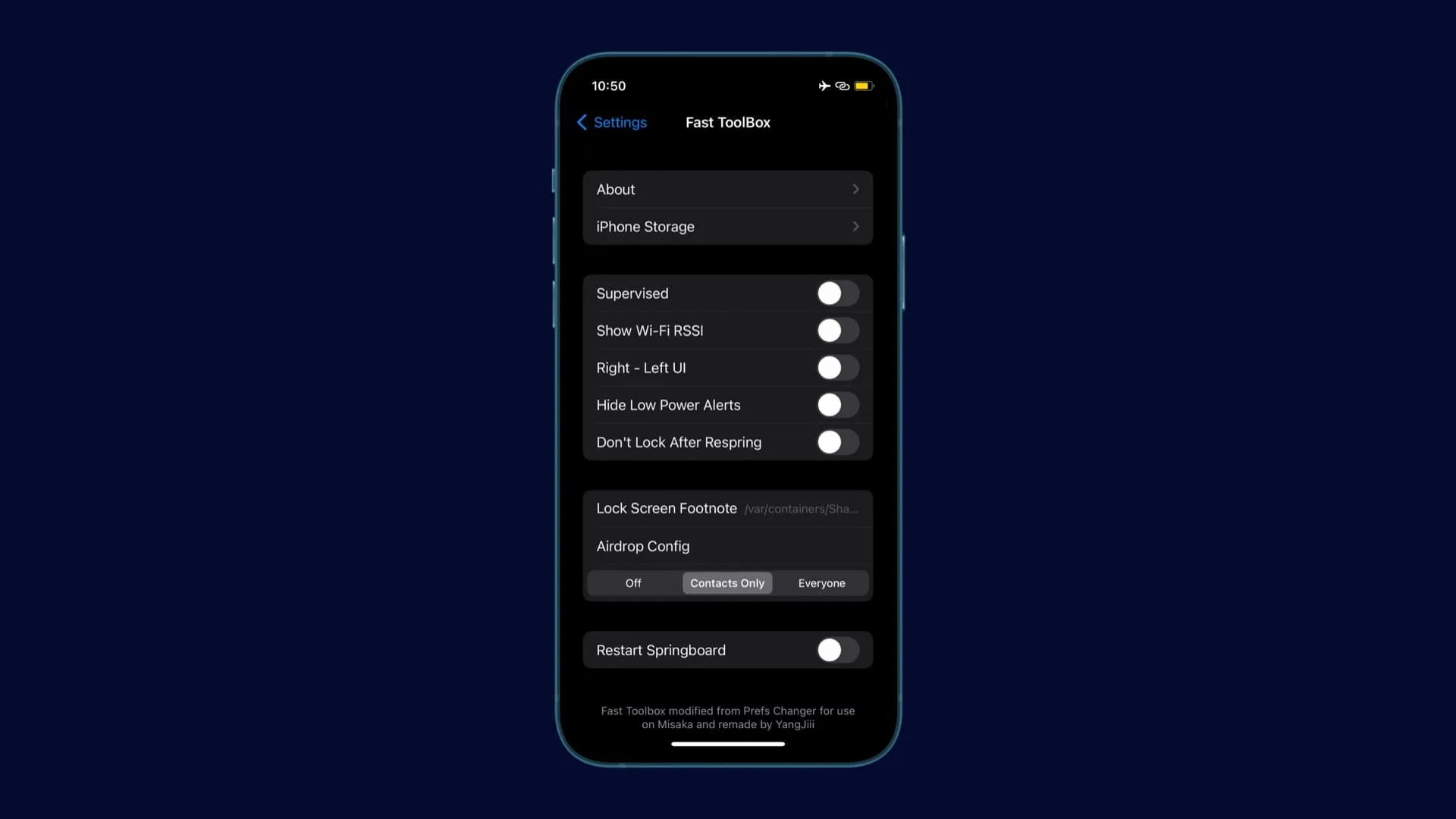Screen dimensions: 1456x819
Task: Tap the Airdrop Config section icon
Action: click(x=642, y=546)
